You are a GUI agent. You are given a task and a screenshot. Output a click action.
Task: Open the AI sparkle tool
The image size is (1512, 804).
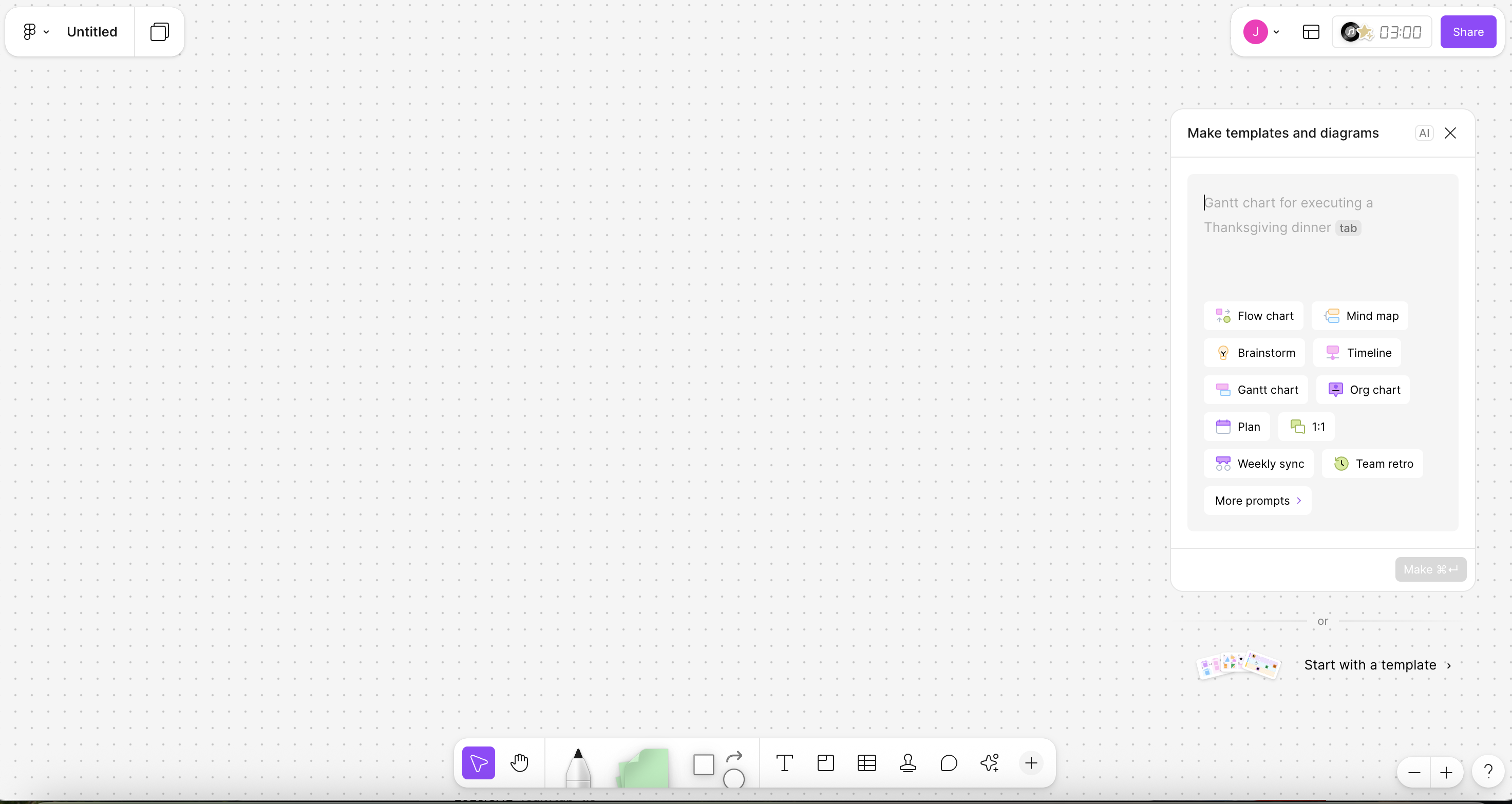[990, 762]
